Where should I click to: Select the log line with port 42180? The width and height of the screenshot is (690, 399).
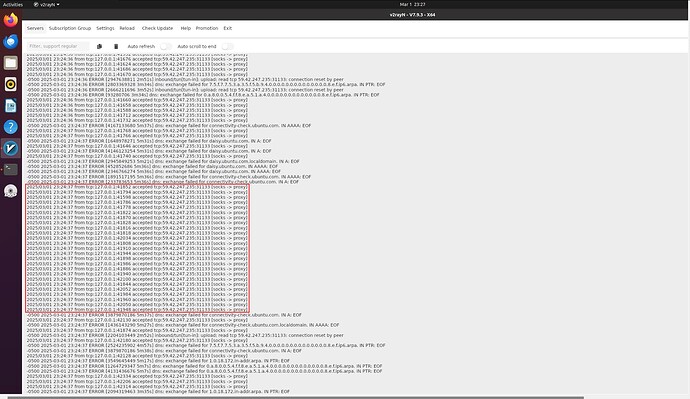coord(137,340)
